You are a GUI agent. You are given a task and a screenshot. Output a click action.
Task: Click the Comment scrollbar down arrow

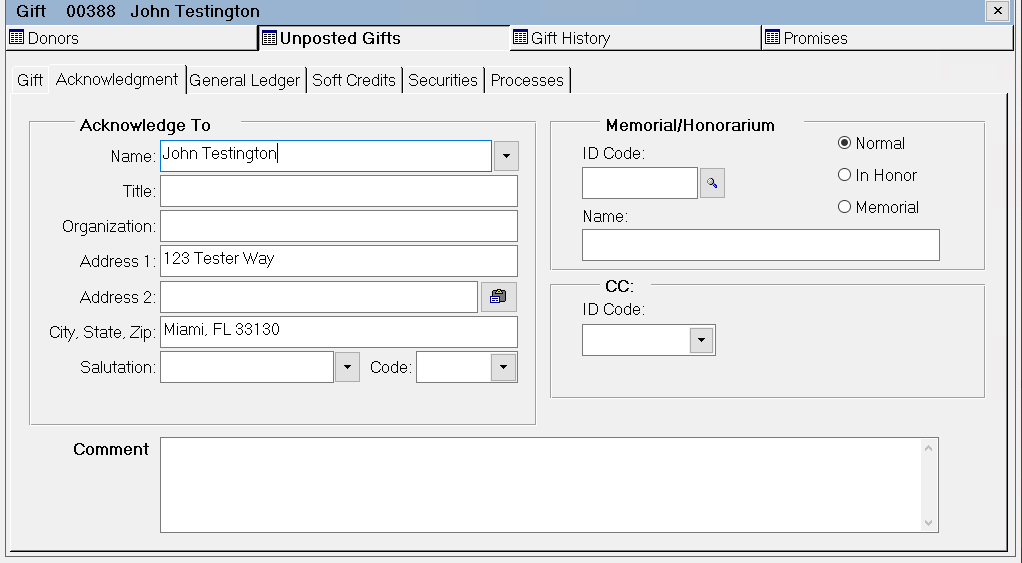coord(929,523)
